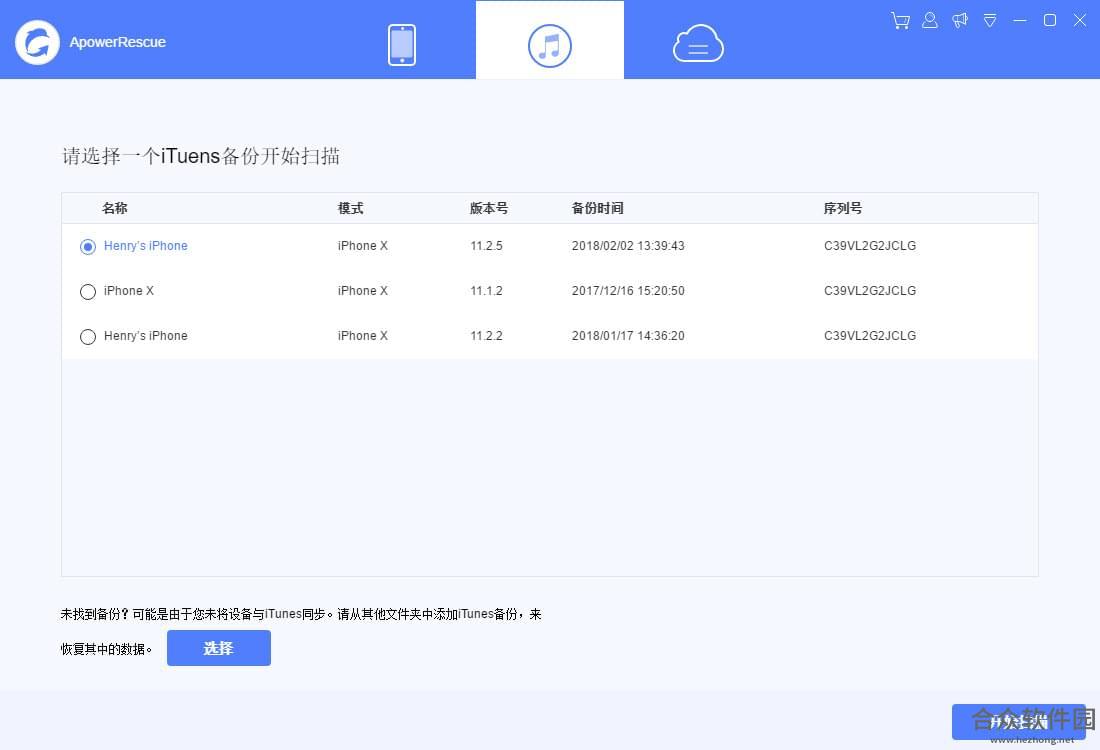Click the backup name 'iPhone X' in 11.1.2 row

[128, 290]
